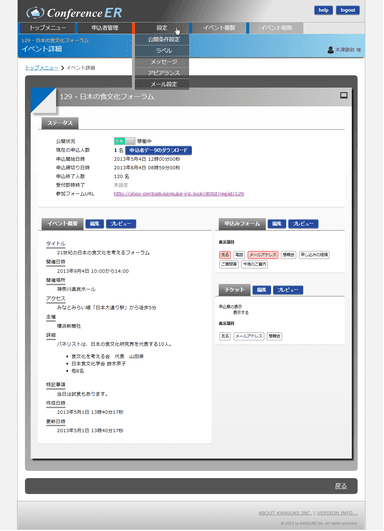Click the タイトル field label

coord(56,243)
